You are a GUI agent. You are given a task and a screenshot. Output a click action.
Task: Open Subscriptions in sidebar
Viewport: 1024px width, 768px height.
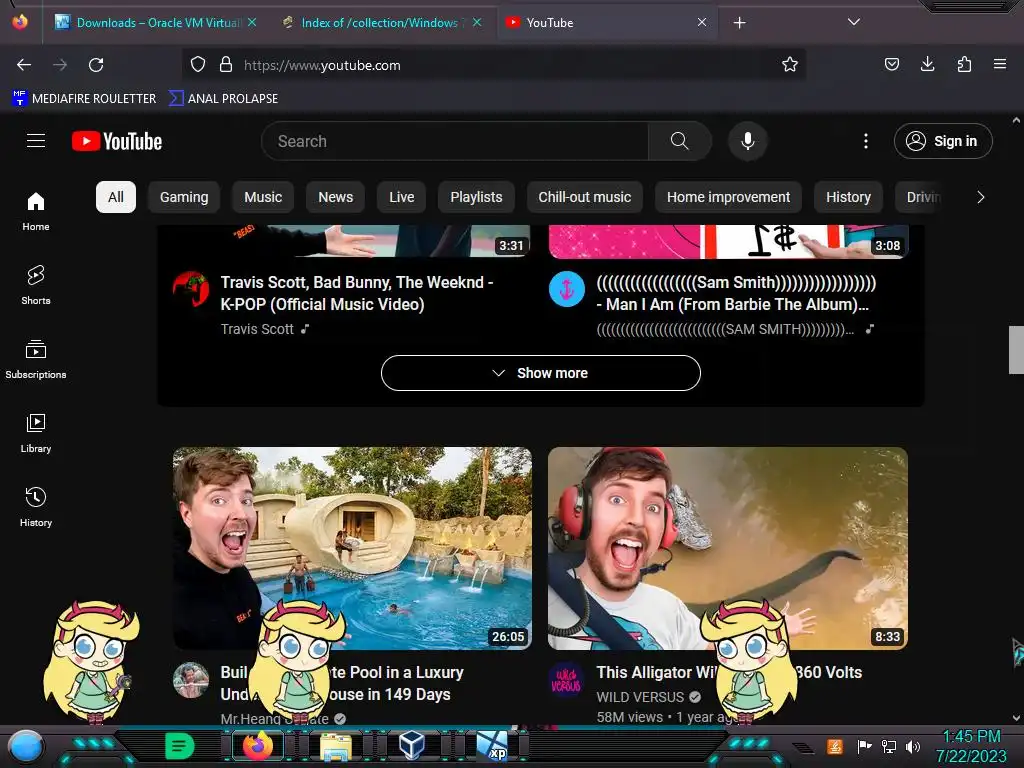coord(36,359)
